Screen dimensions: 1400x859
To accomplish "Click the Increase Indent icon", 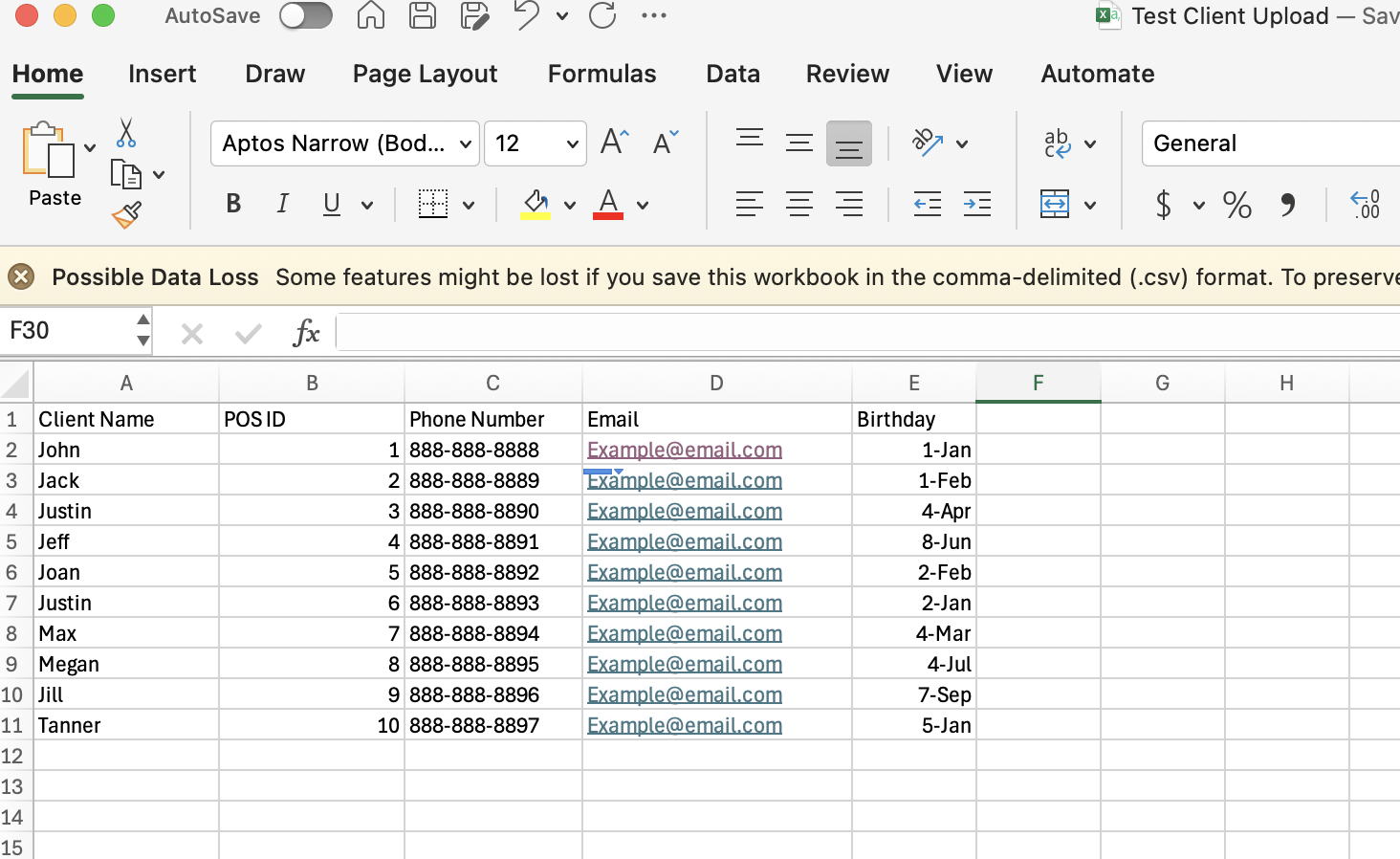I will click(x=976, y=205).
